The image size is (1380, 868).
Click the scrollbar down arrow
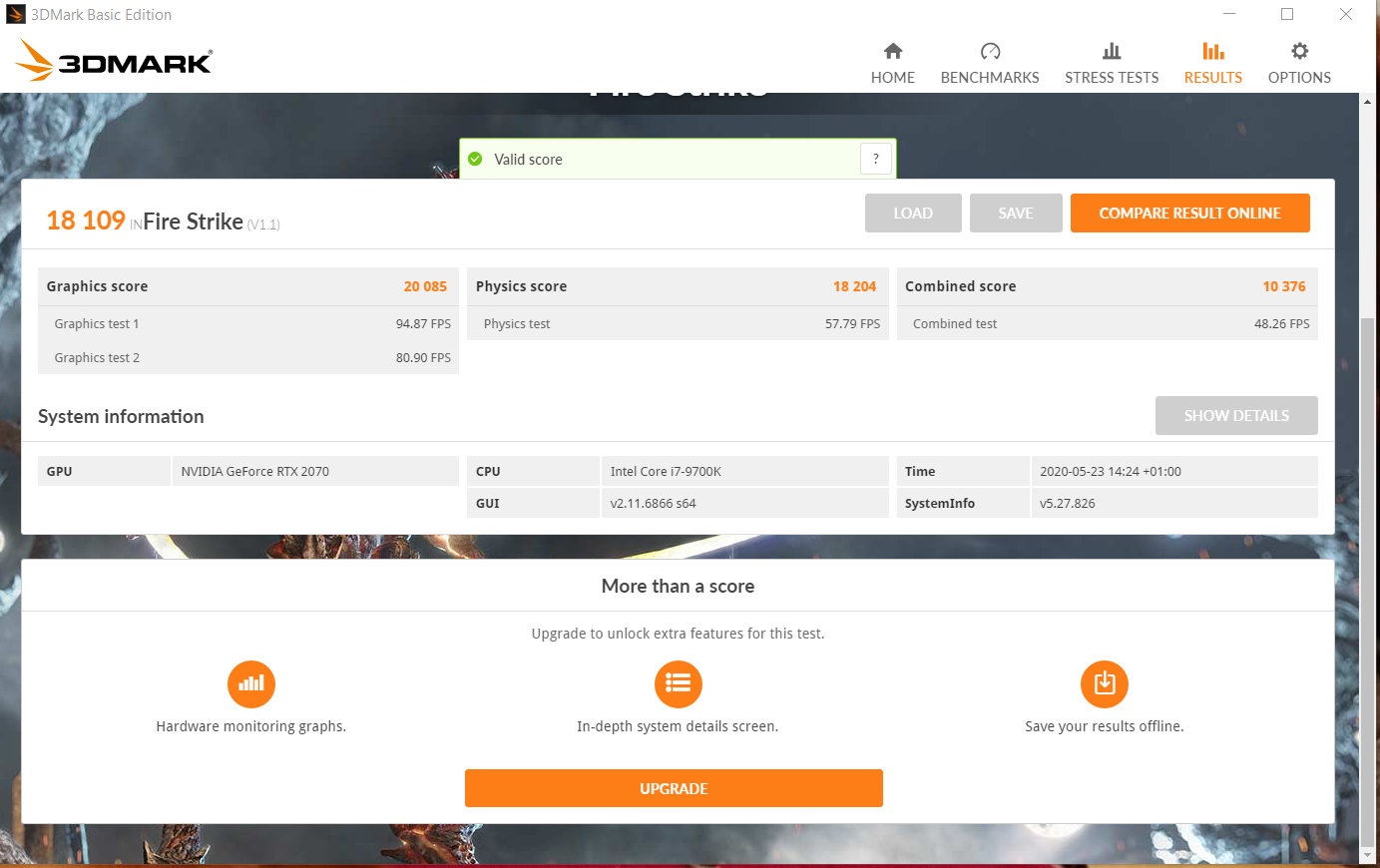(x=1368, y=856)
